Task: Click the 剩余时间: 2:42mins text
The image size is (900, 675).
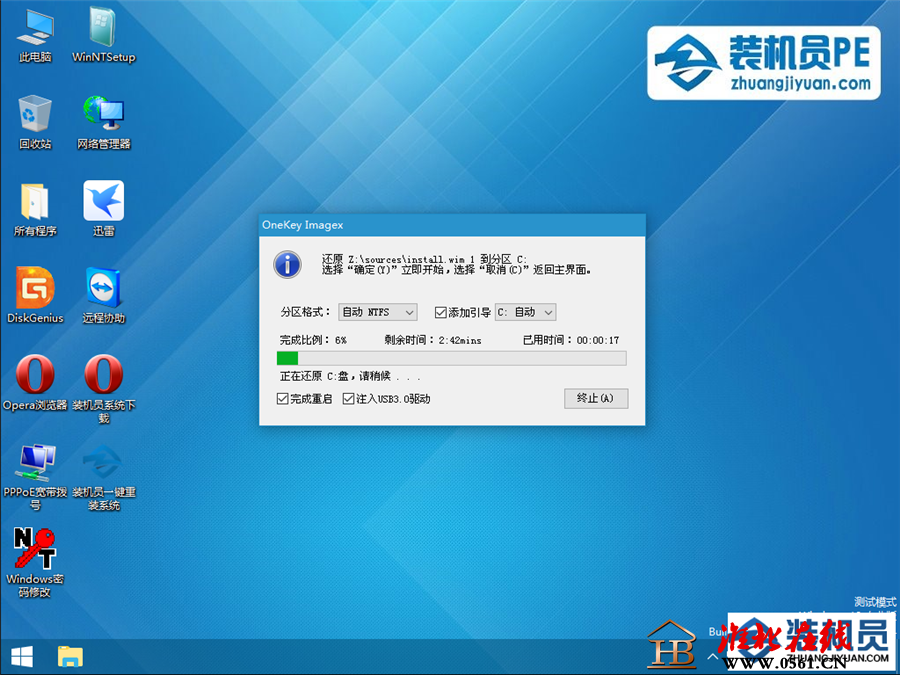Action: (433, 340)
